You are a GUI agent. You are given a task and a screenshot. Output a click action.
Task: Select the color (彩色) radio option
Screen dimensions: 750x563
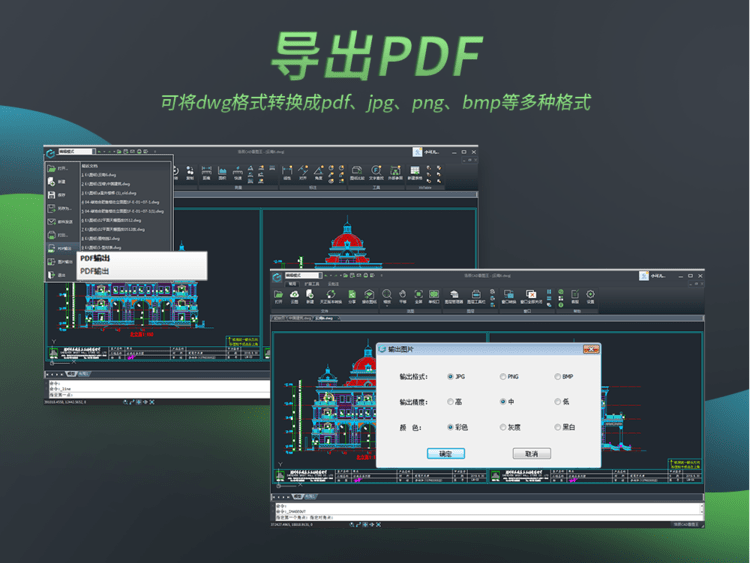(450, 427)
